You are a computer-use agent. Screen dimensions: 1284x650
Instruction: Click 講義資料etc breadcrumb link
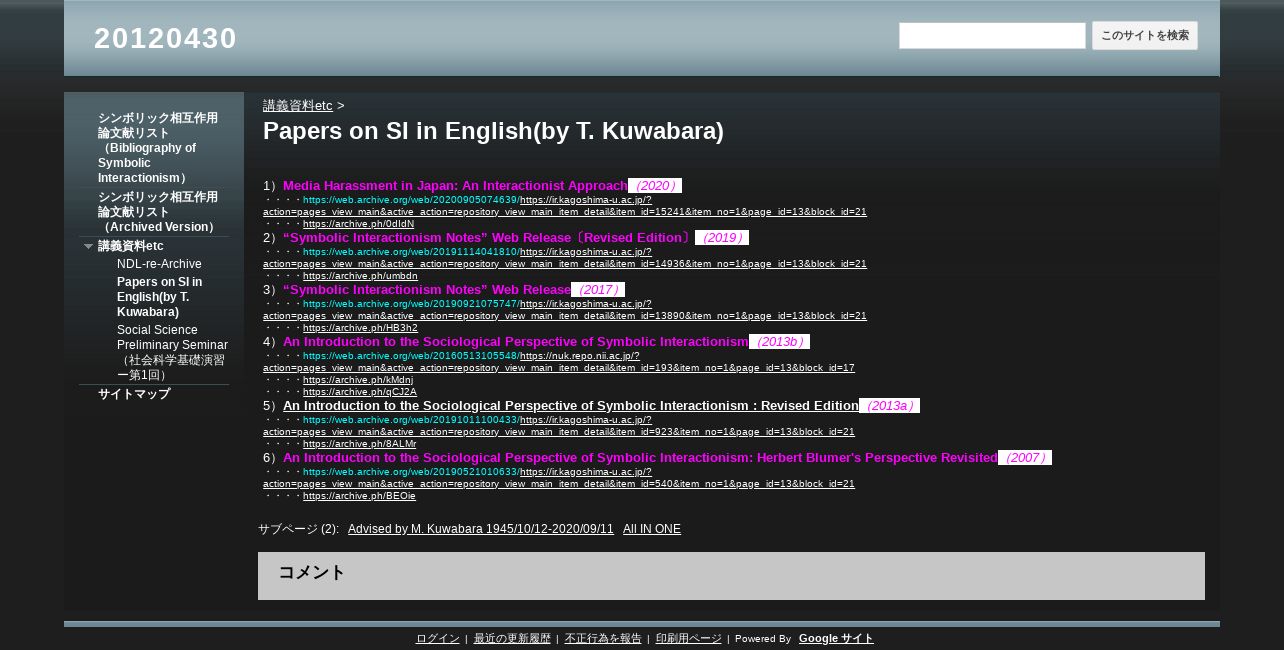pos(297,106)
